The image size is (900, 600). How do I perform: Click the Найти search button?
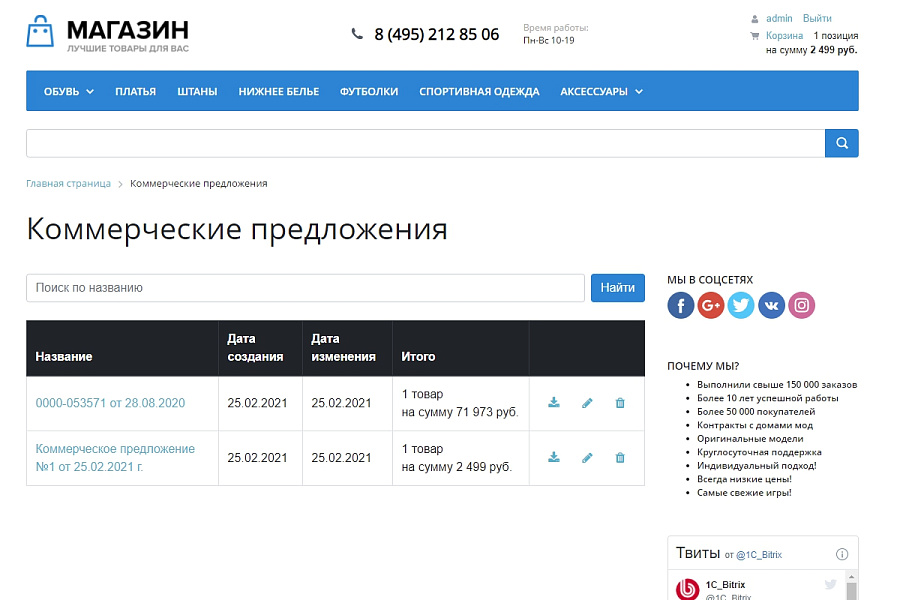[x=618, y=287]
